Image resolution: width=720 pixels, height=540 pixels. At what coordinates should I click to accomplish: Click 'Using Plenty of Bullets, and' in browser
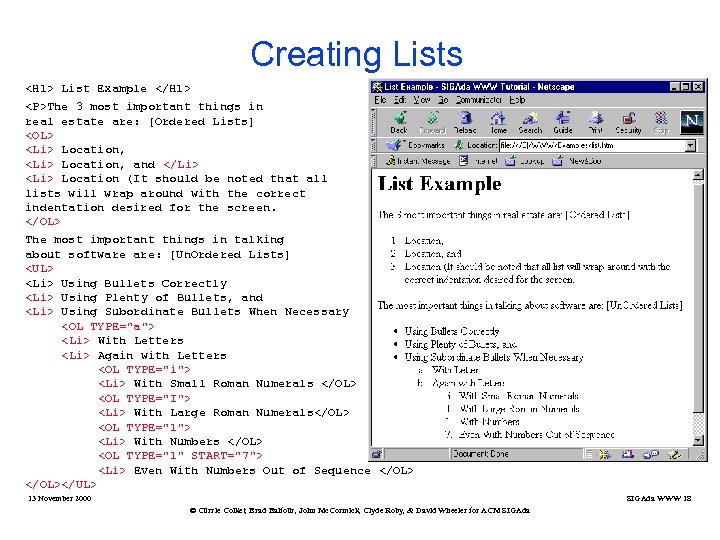click(x=461, y=344)
